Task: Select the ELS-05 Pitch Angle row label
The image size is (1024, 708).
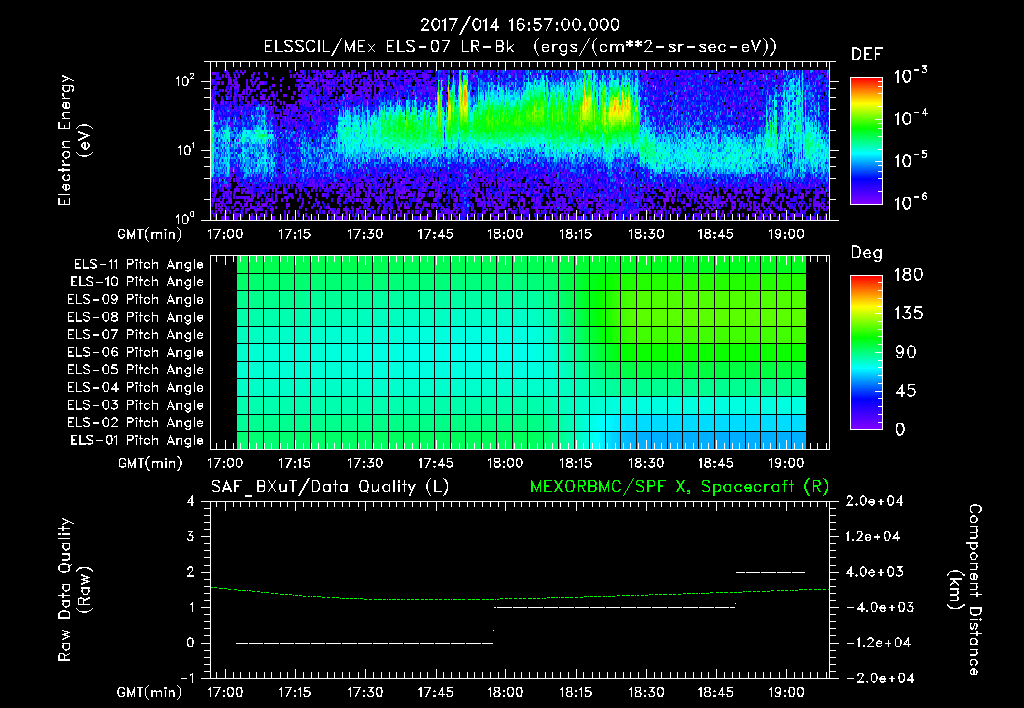Action: tap(135, 370)
